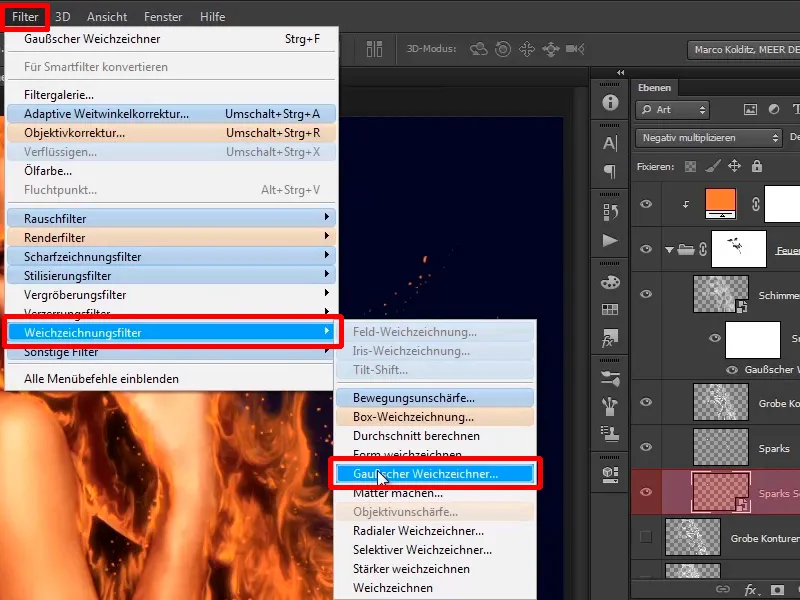
Task: Filter layers by adjustment layer icon
Action: 774,109
